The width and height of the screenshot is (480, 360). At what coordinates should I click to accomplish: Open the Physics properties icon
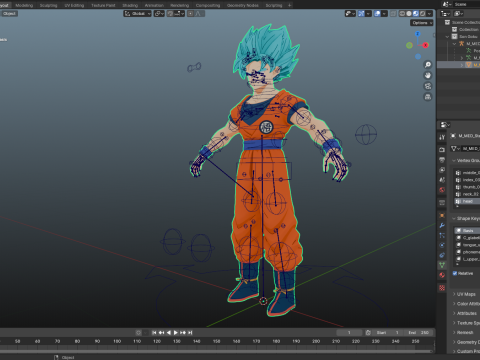click(442, 245)
